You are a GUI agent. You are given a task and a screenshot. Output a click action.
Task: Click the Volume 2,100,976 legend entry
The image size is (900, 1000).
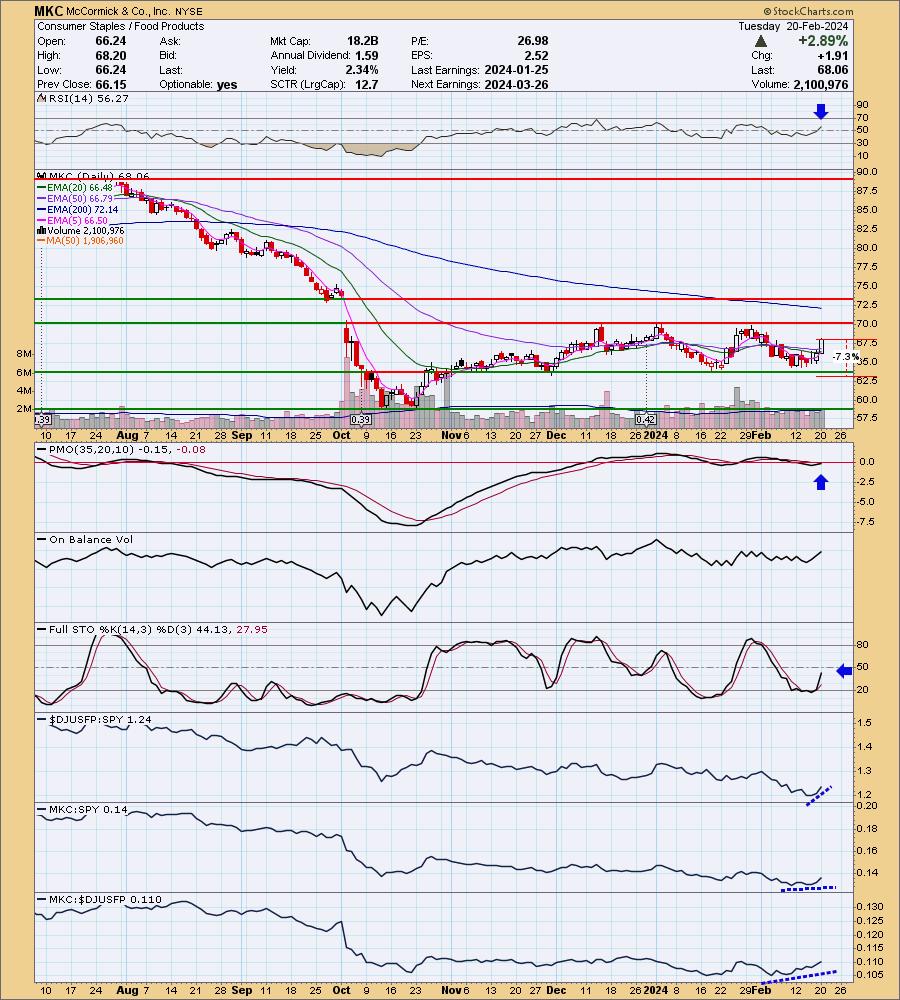(80, 230)
